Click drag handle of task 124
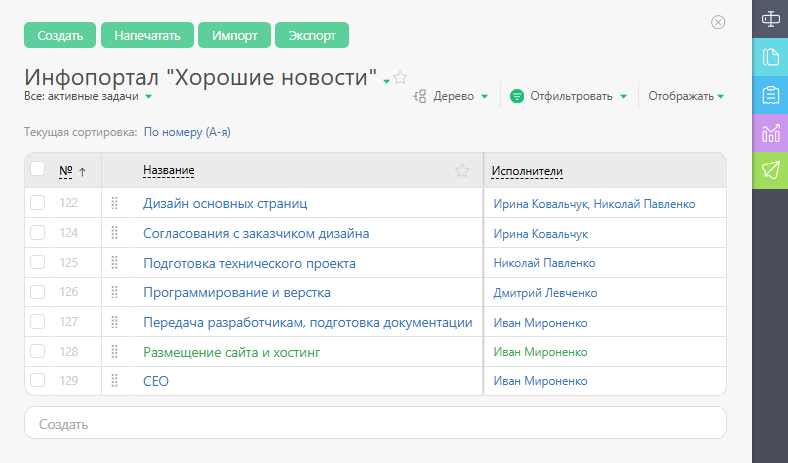788x463 pixels. click(x=115, y=233)
